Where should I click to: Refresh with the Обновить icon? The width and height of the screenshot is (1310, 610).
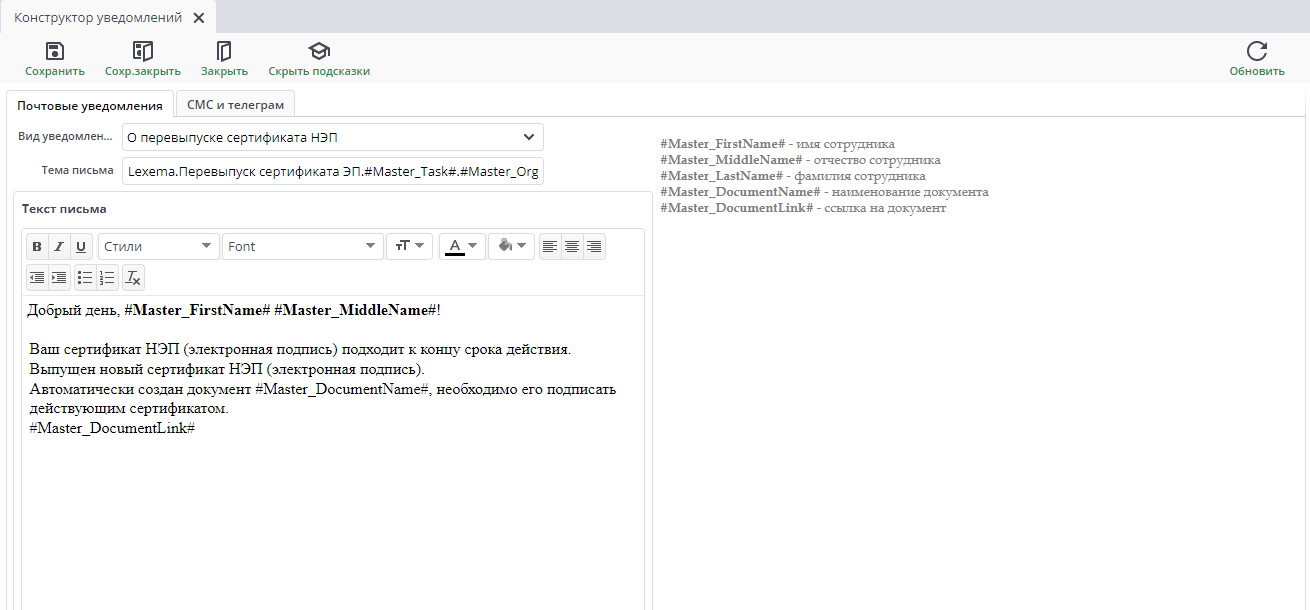click(x=1257, y=51)
